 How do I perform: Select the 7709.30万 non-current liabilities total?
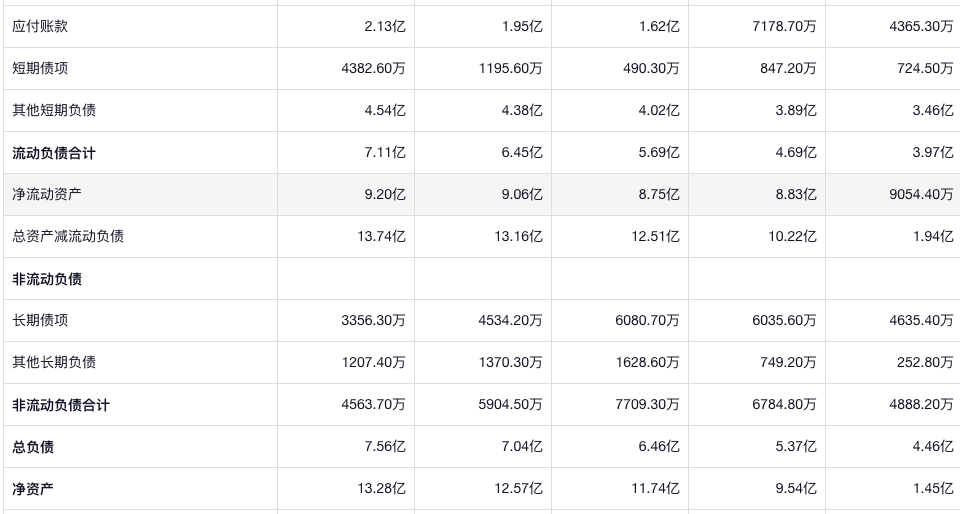[x=647, y=405]
